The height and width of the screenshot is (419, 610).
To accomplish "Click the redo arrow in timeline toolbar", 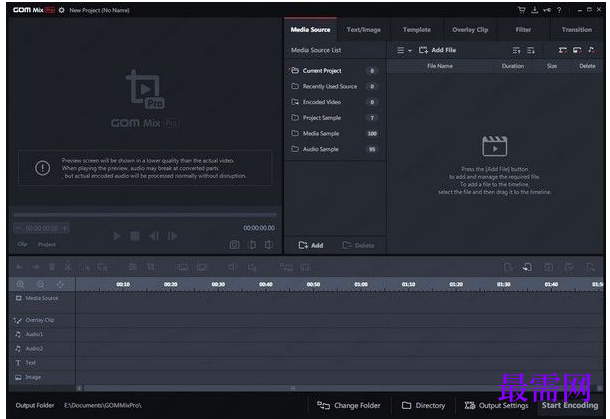I will pos(36,267).
